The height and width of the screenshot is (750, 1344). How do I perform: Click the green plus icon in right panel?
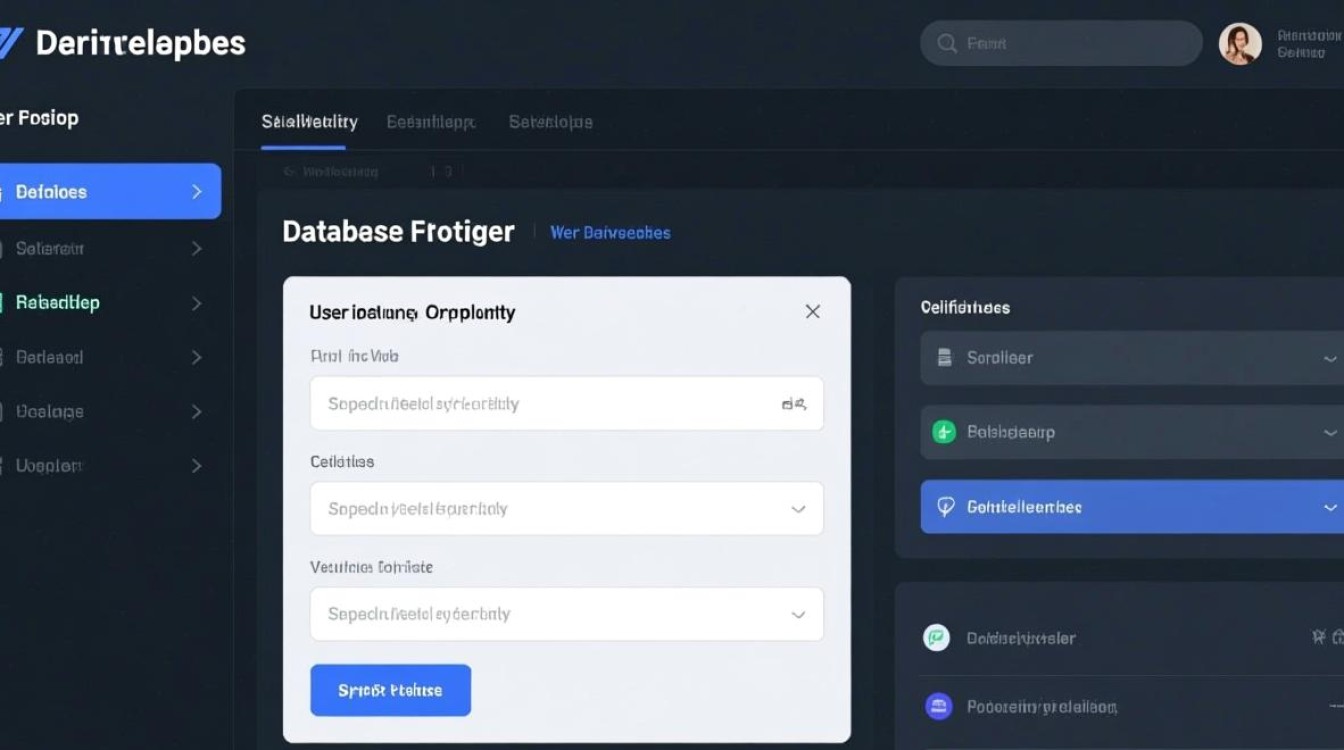[x=944, y=432]
